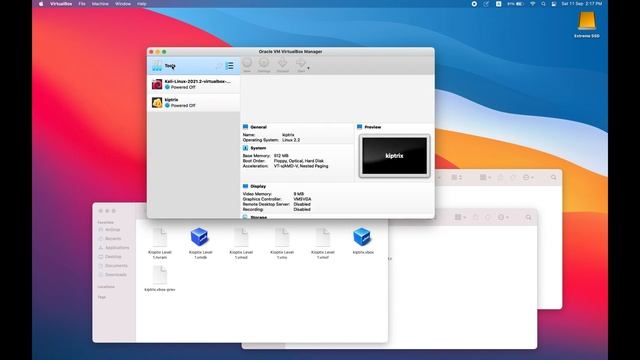Click the pin icon beside Tools
The image size is (640, 360).
point(219,66)
